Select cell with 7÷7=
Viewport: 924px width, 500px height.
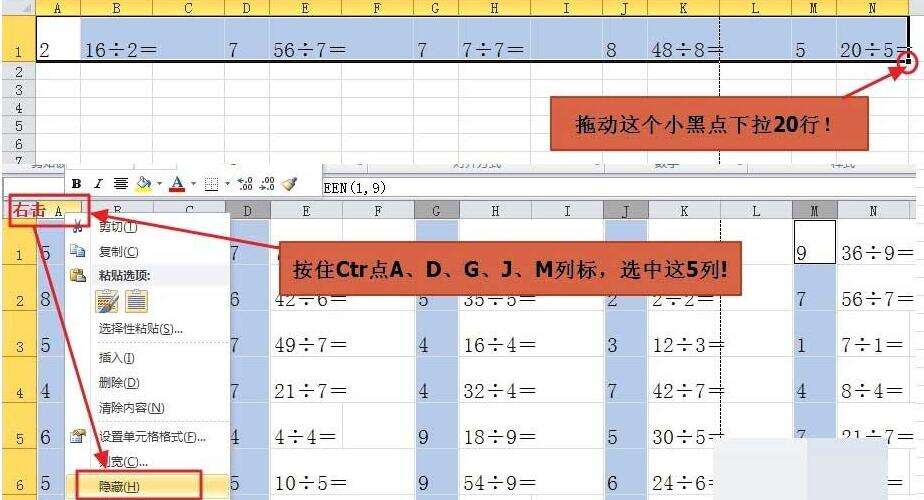494,39
